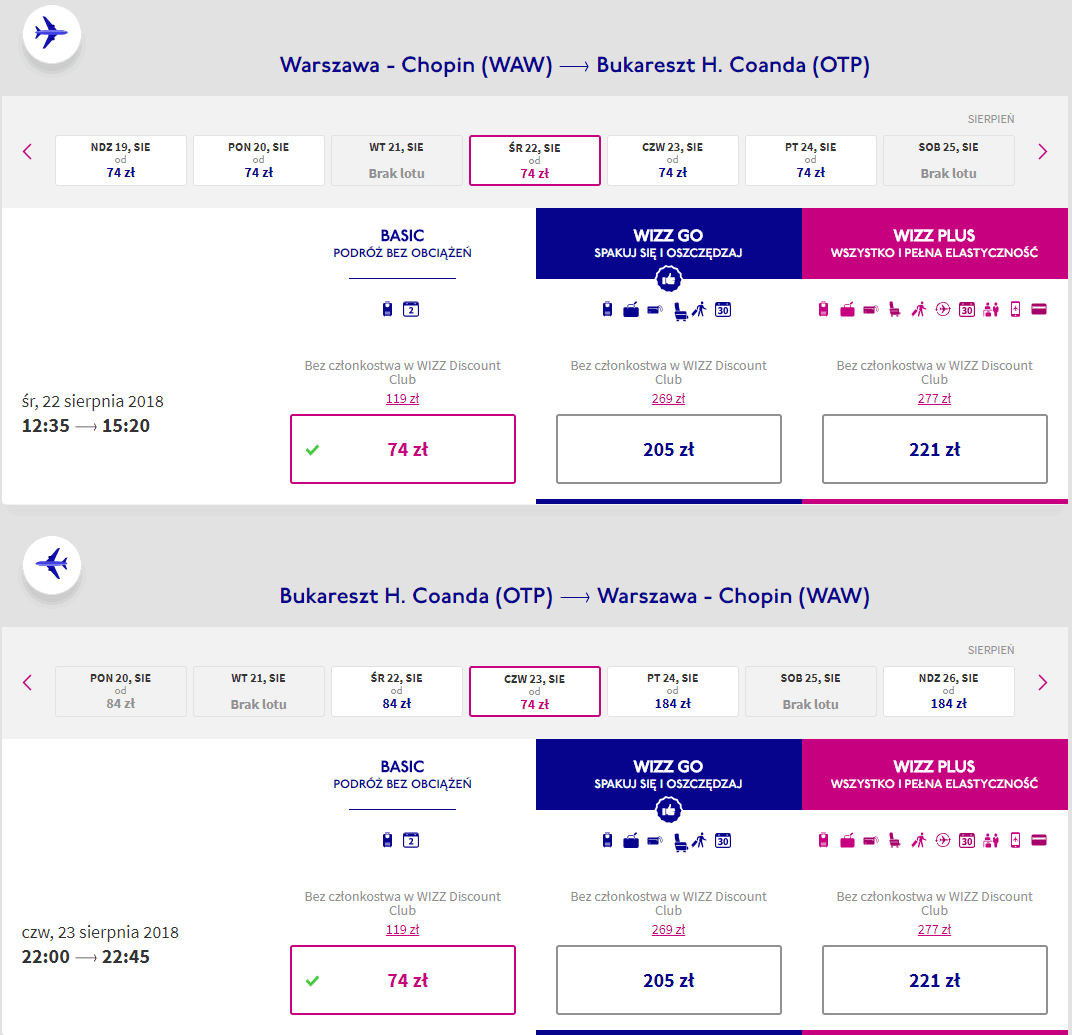Select outbound date CZW 23, SIE
Screen dimensions: 1072x1035
click(673, 161)
